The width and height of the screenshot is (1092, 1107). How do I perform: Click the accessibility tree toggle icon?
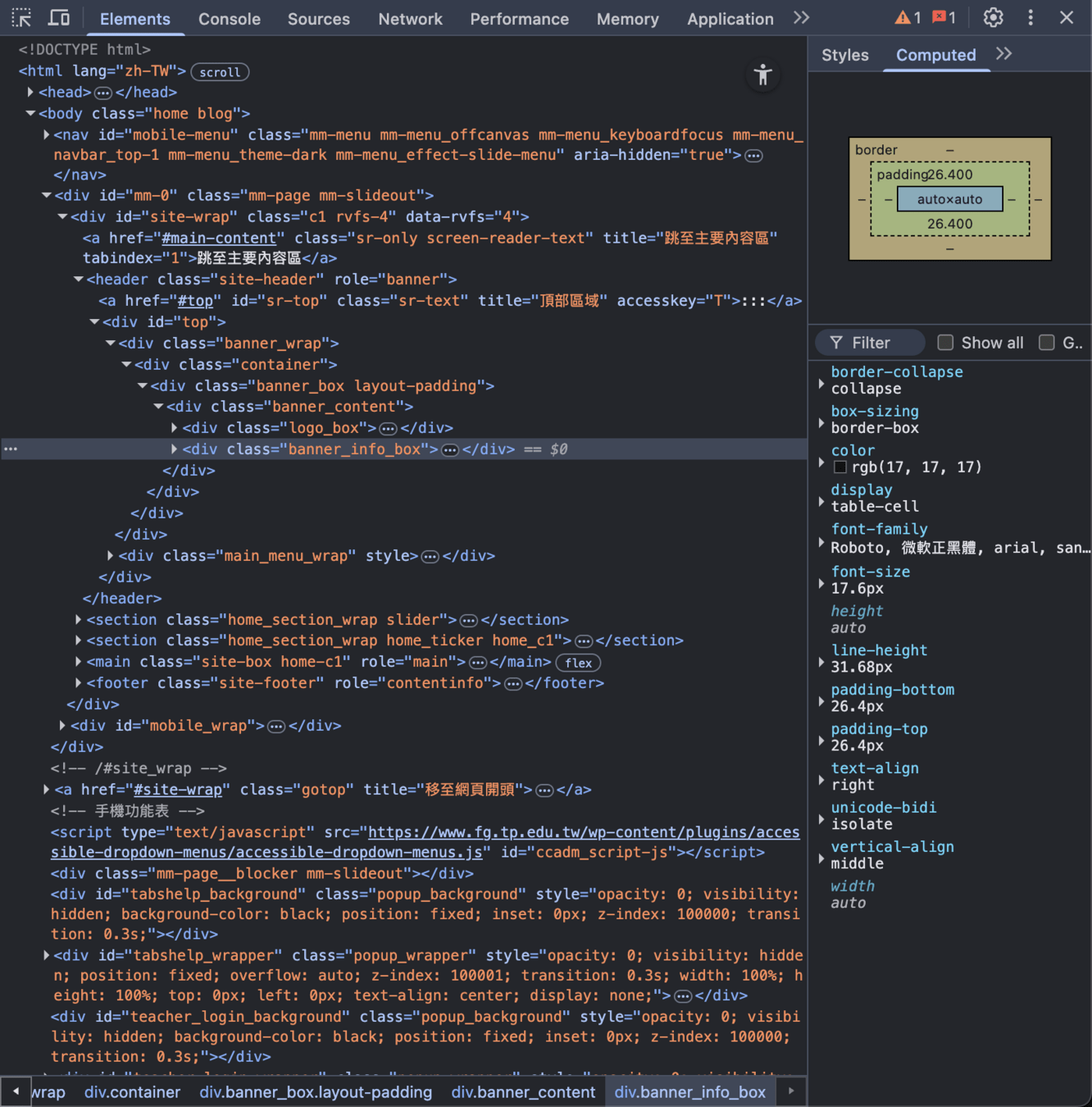(x=763, y=75)
